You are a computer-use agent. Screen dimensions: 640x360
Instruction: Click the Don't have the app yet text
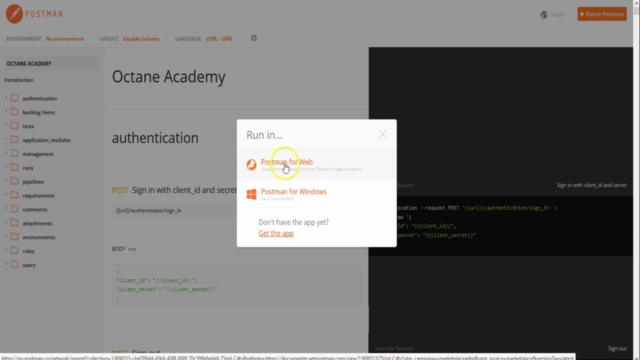293,222
